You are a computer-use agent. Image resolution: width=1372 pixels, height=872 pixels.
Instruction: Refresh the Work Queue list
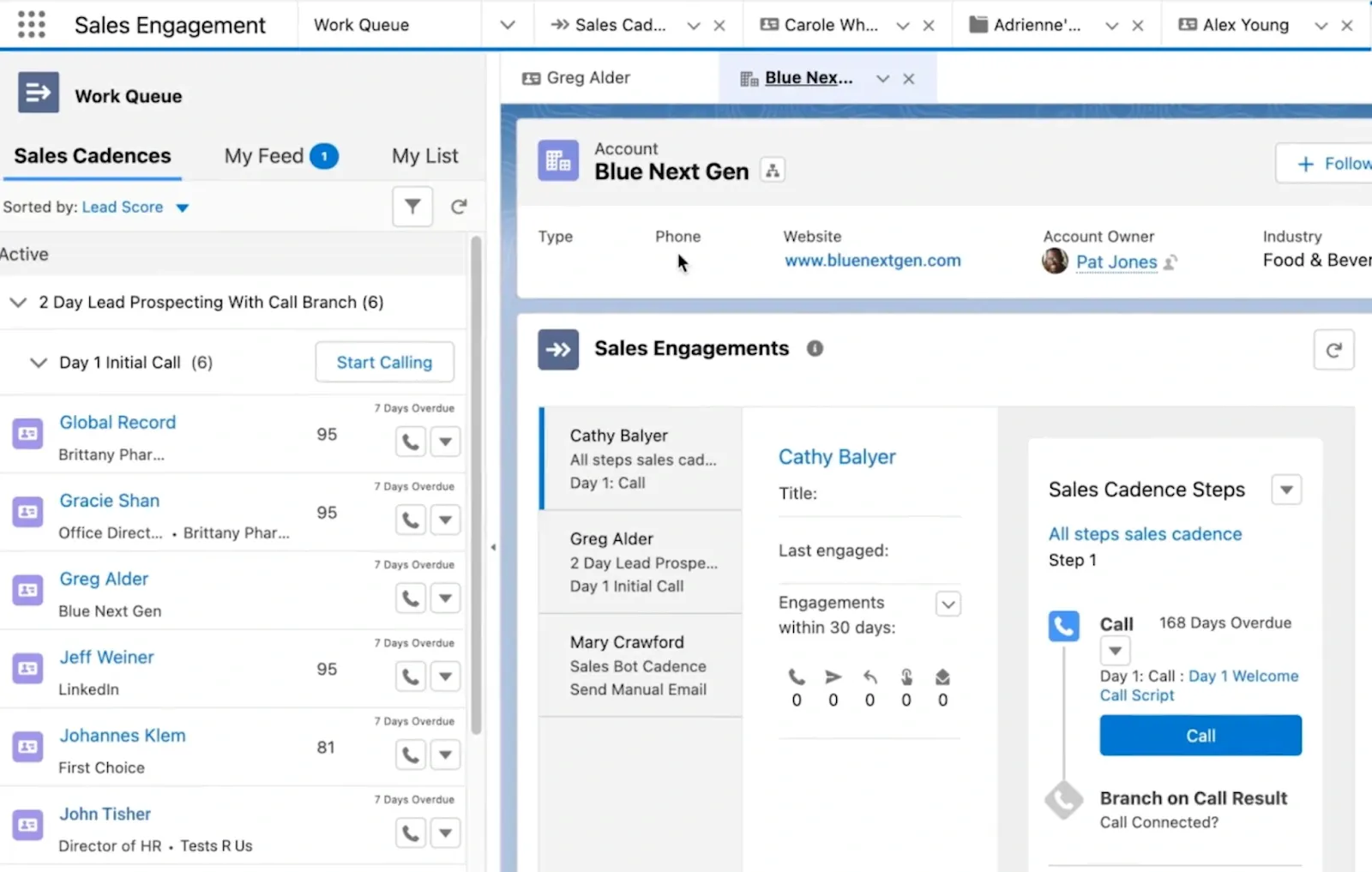tap(459, 207)
